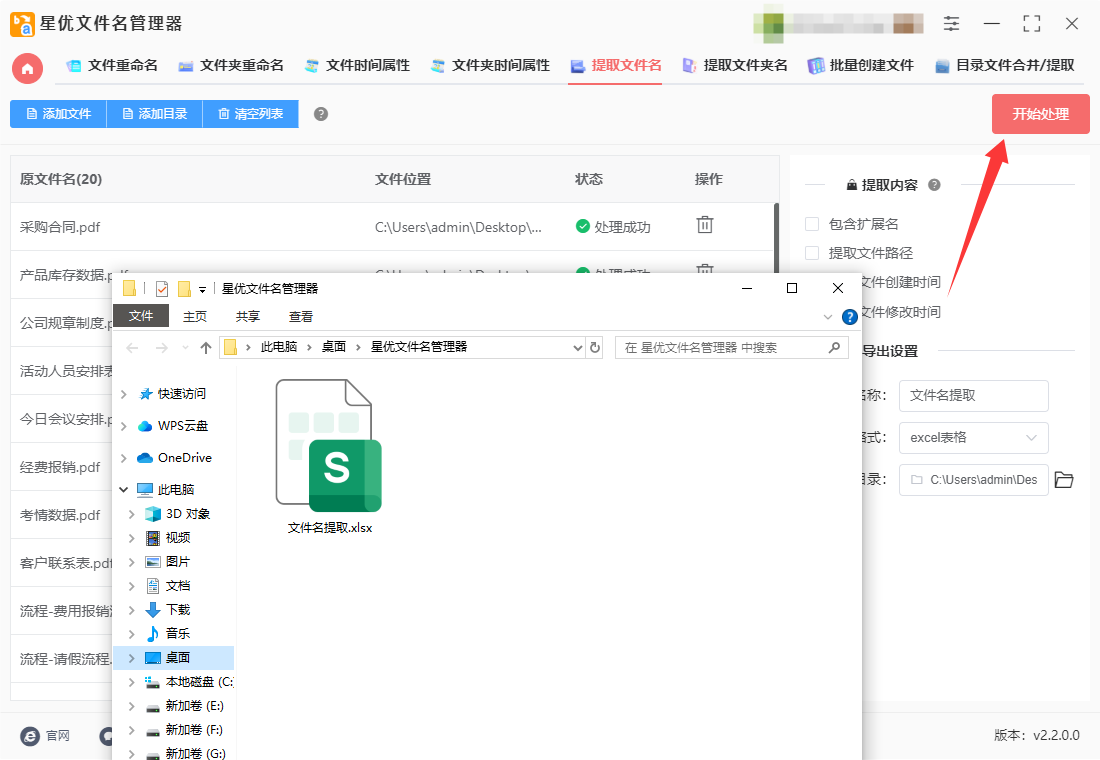Click the export directory path field
The image size is (1100, 760).
[974, 480]
